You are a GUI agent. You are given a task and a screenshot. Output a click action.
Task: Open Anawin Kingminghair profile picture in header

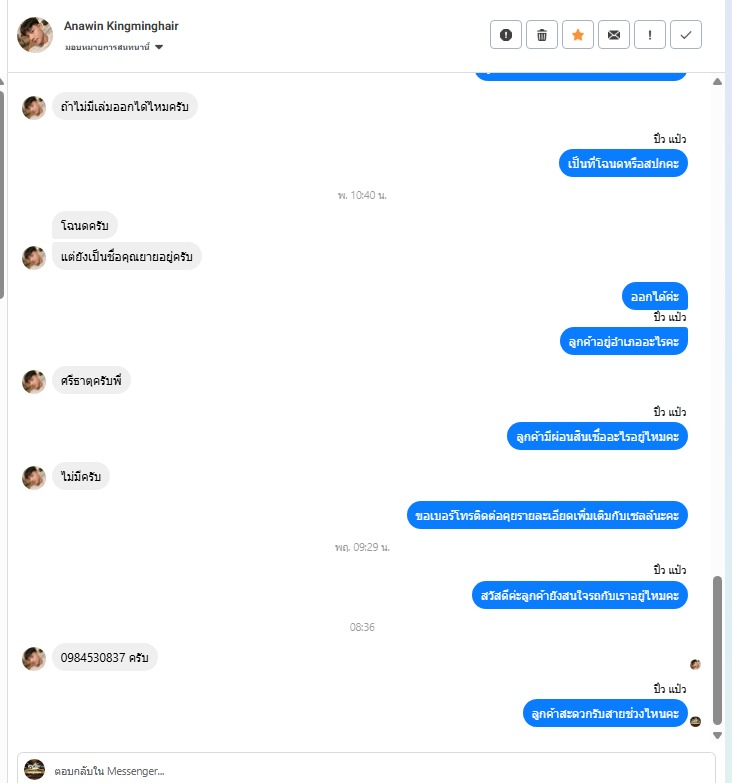pos(34,34)
